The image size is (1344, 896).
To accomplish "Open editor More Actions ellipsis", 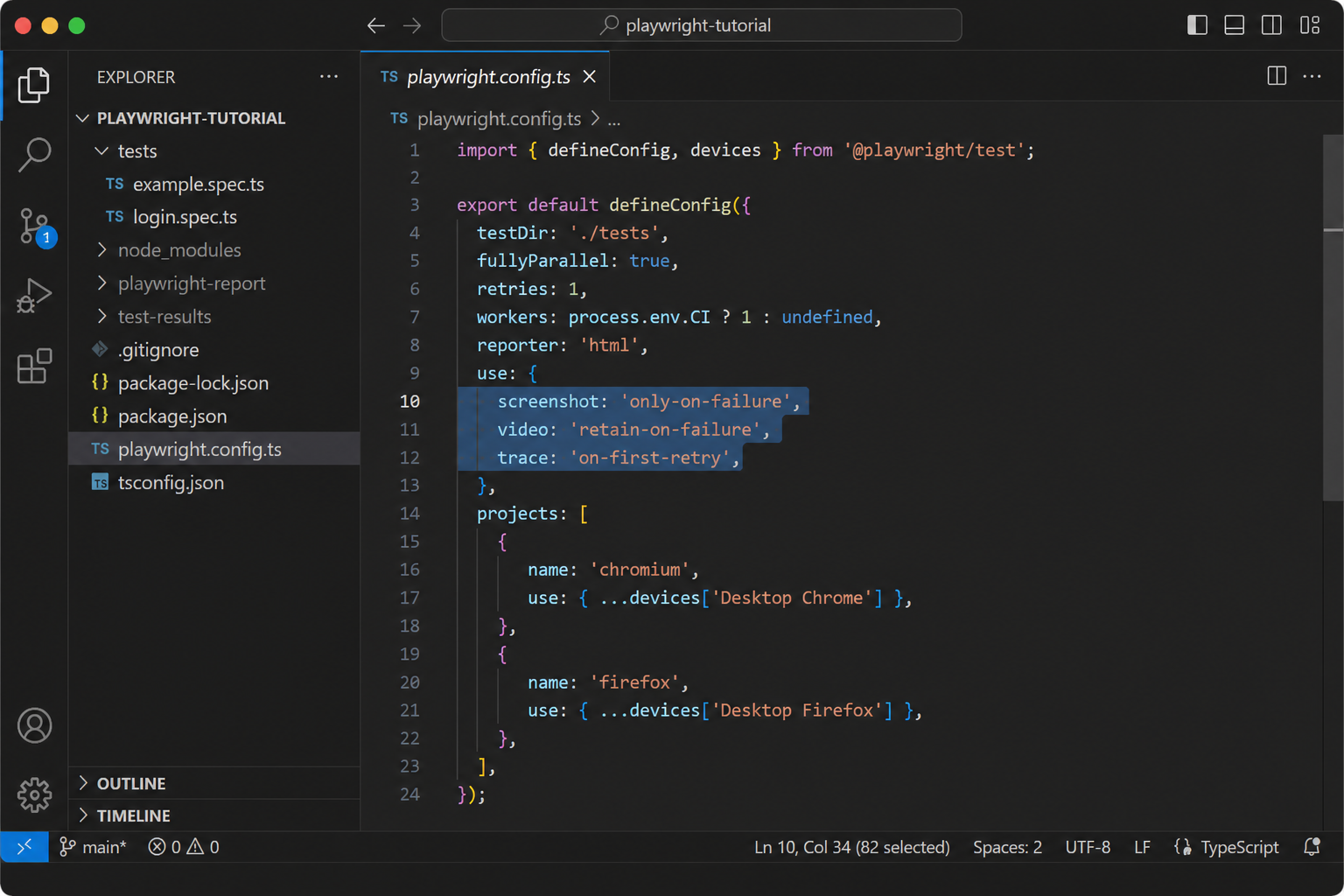I will point(1312,76).
